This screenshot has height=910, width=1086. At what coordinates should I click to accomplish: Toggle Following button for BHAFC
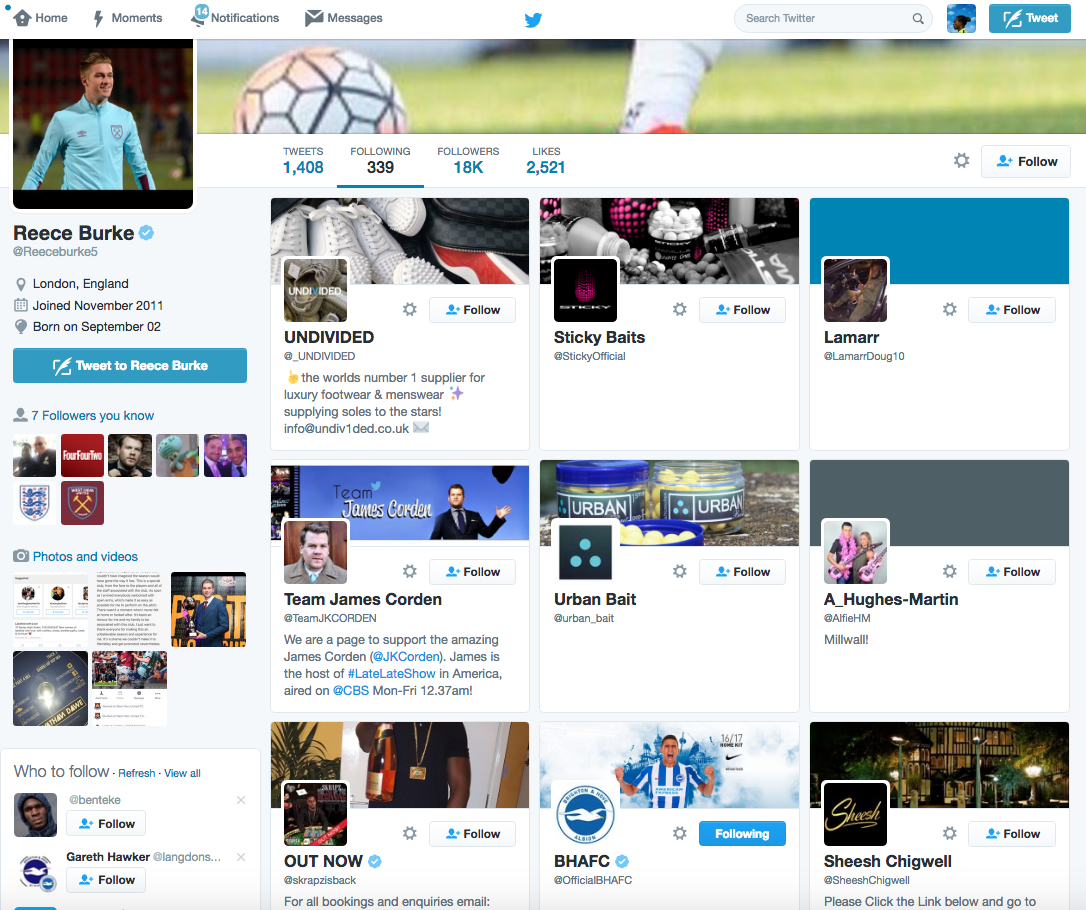(x=742, y=834)
